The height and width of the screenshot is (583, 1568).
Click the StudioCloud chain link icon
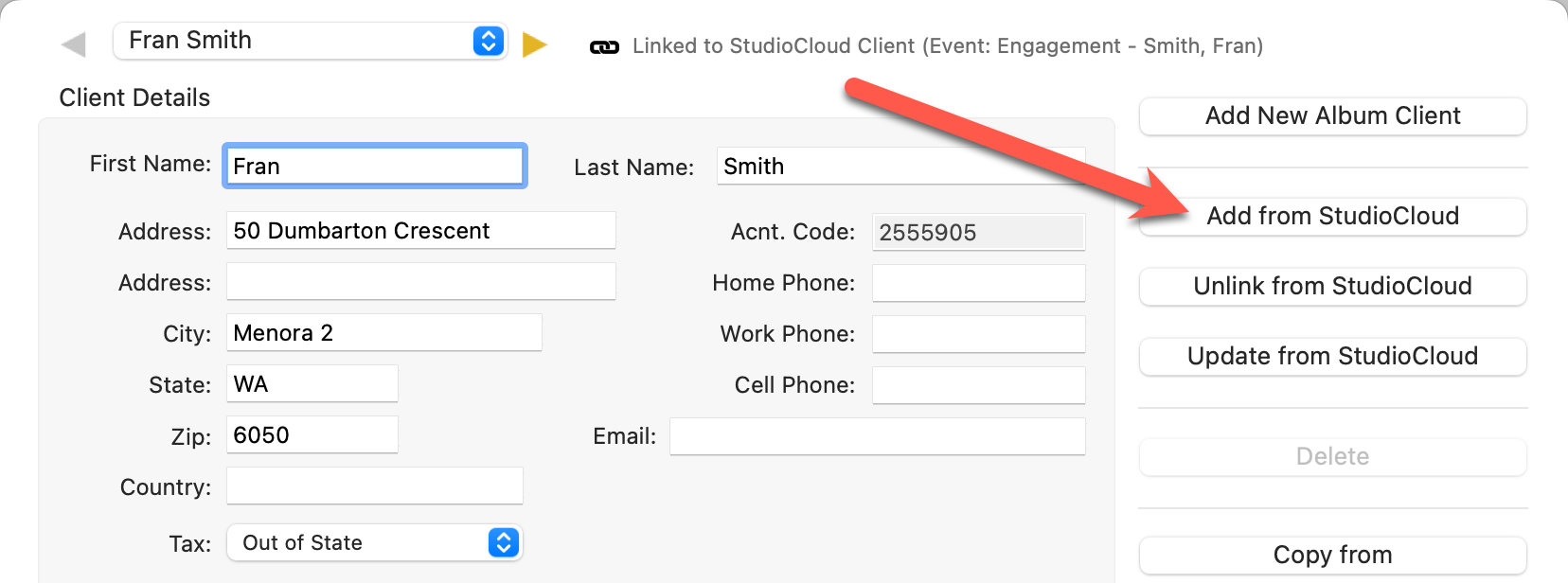604,46
